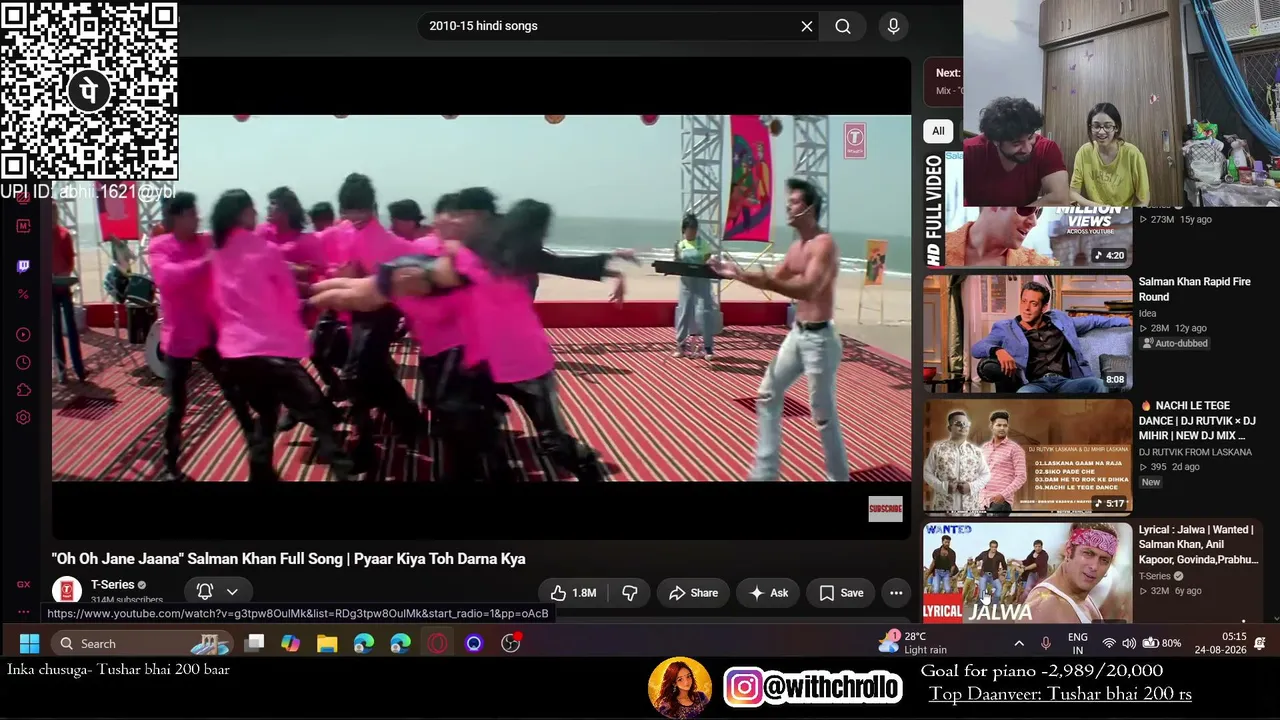This screenshot has width=1280, height=720.
Task: Switch to Opera GX on the taskbar
Action: (x=437, y=644)
